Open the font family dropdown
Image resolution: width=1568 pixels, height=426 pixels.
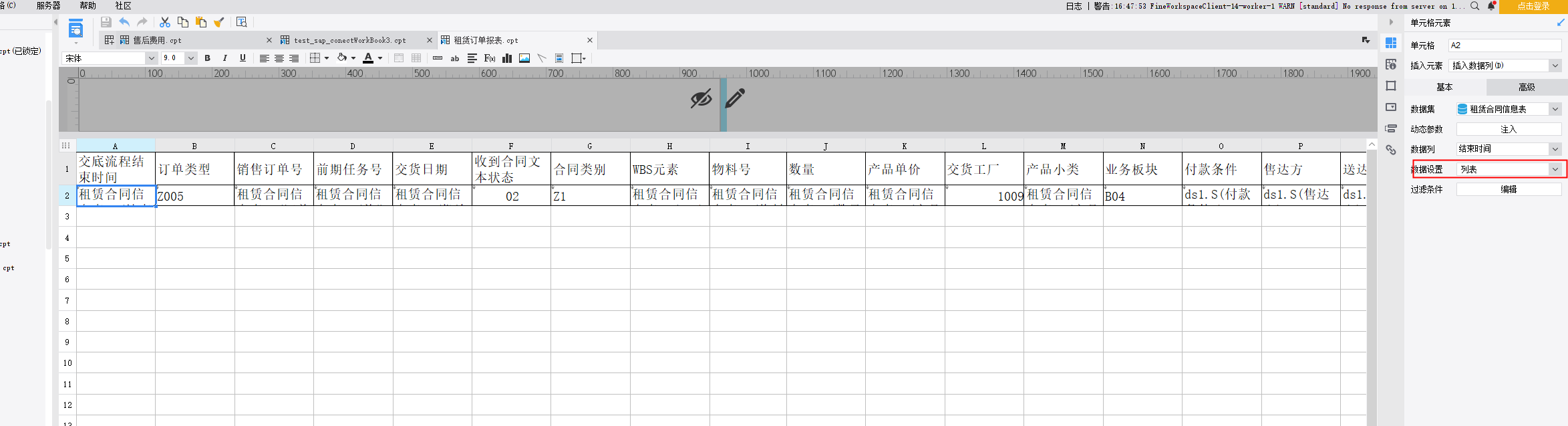click(x=151, y=58)
